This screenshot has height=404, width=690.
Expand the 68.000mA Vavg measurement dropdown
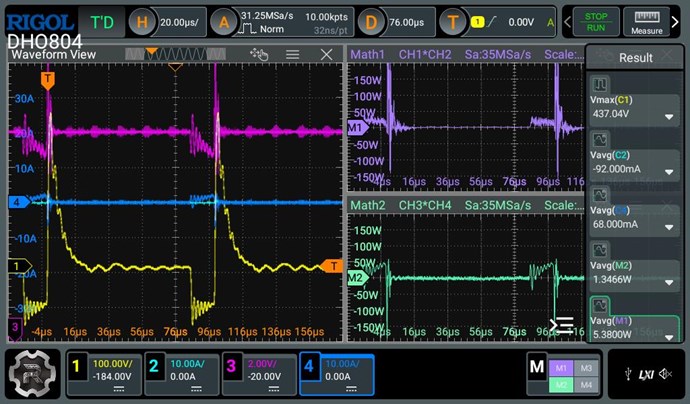coord(669,227)
